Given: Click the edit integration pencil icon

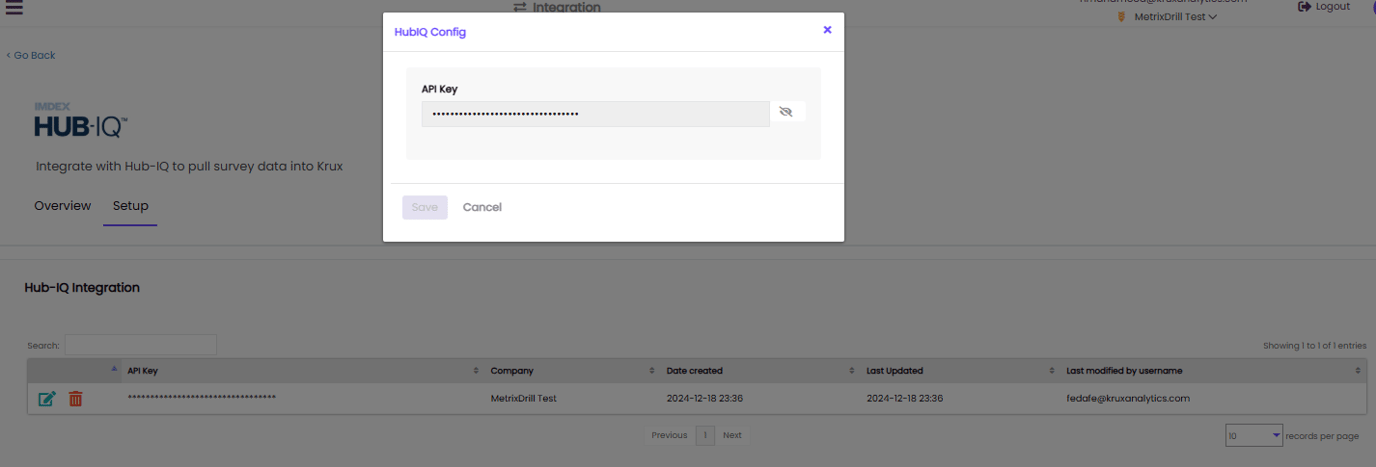Looking at the screenshot, I should (46, 399).
